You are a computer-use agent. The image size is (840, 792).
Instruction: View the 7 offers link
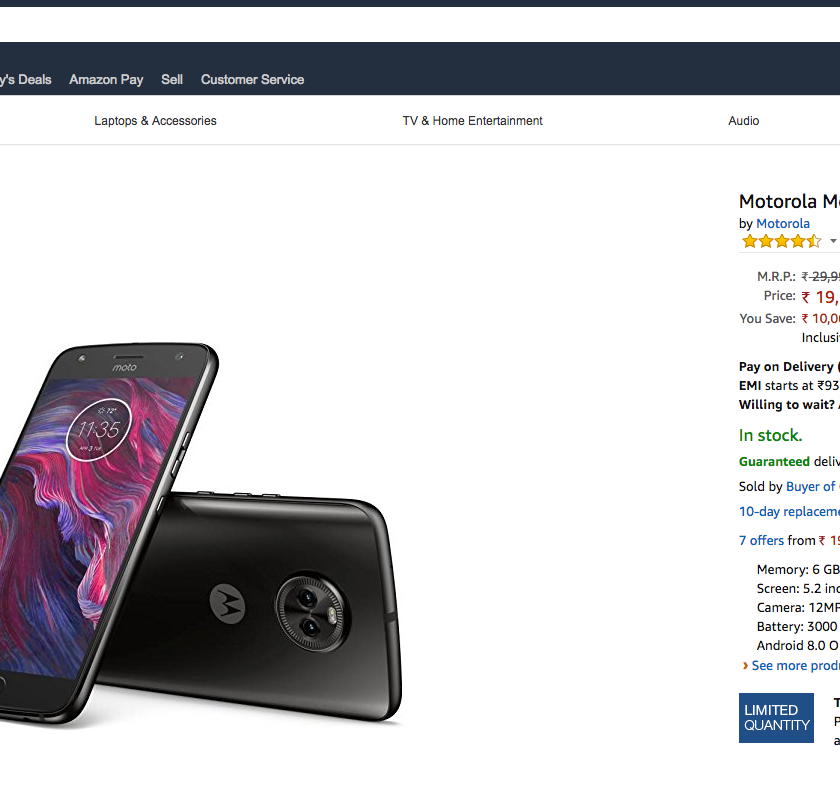click(x=761, y=540)
